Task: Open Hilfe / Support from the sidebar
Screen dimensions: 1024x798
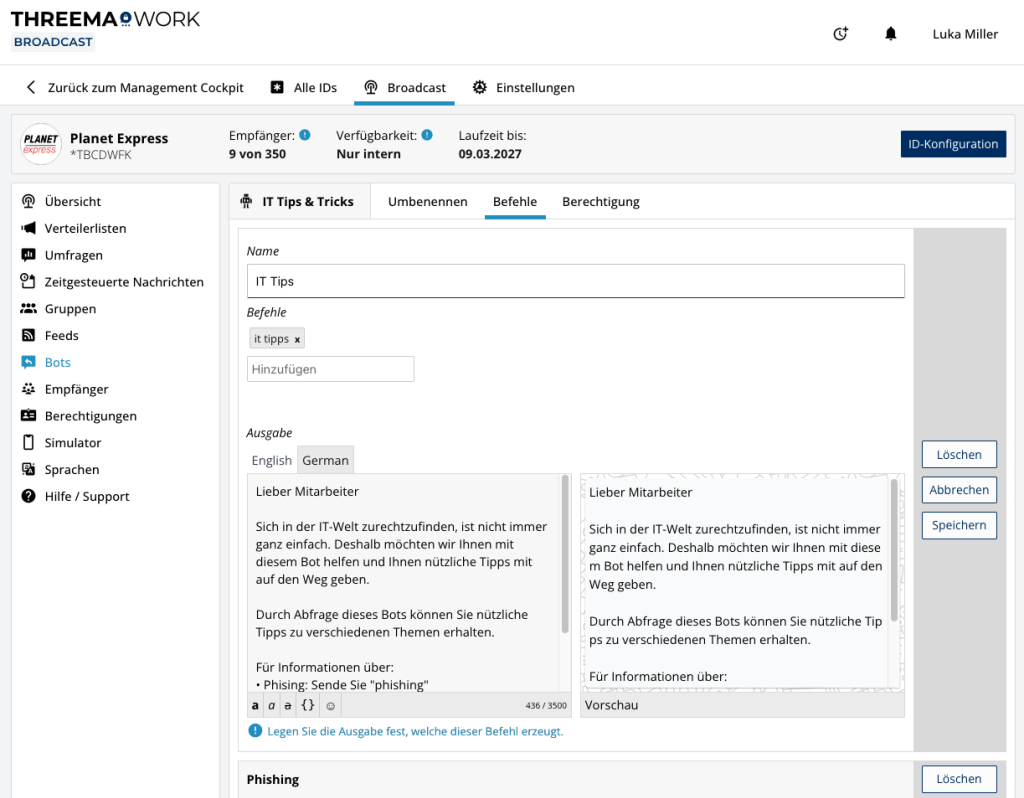Action: tap(88, 496)
